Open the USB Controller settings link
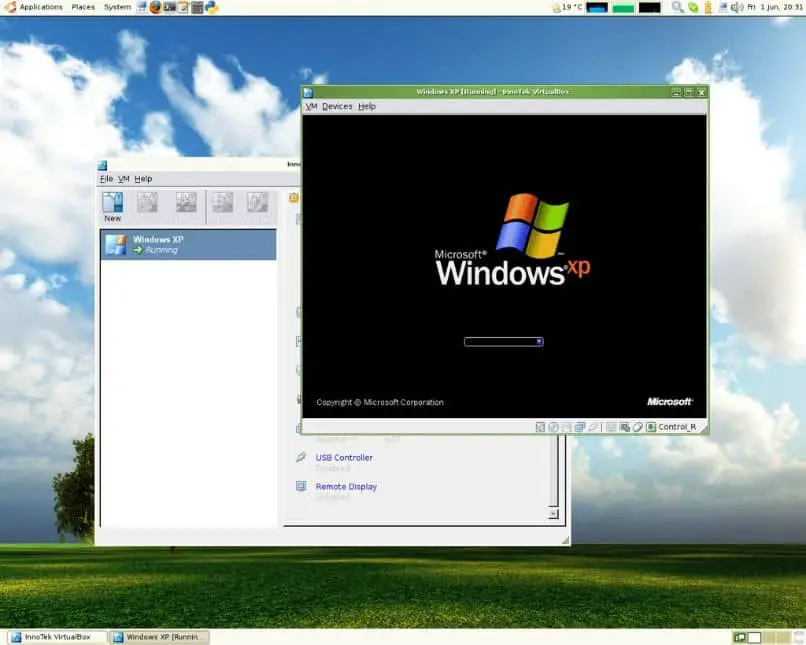 pyautogui.click(x=344, y=457)
